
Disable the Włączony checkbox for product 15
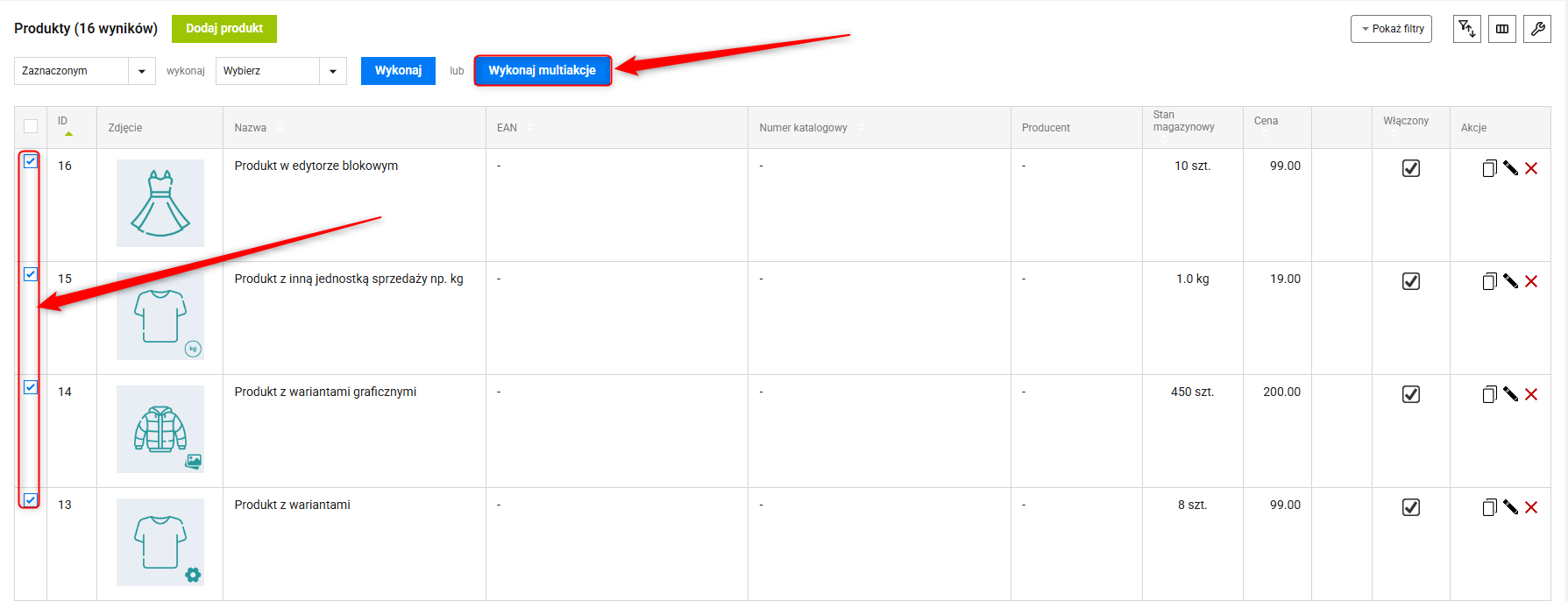point(1410,281)
